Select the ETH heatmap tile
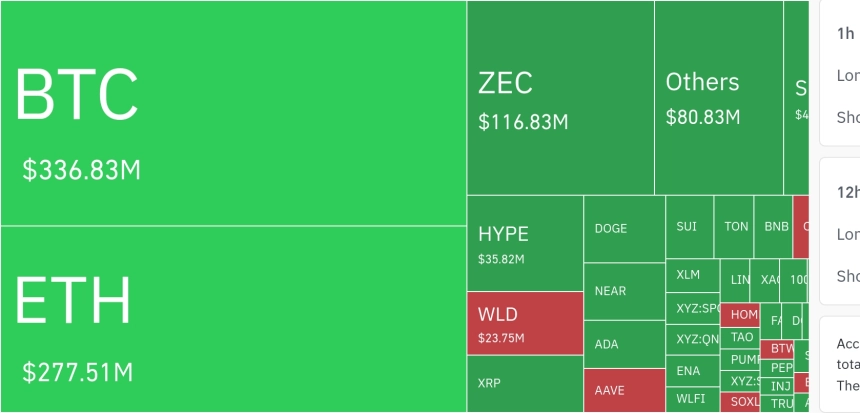Viewport: 860px width, 413px height. point(233,319)
